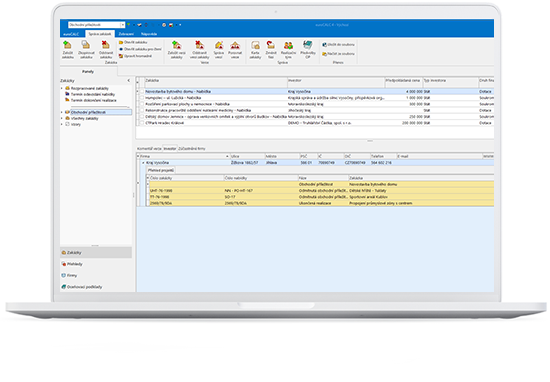Select Termín odevzdání nabídky tree item

pos(93,94)
